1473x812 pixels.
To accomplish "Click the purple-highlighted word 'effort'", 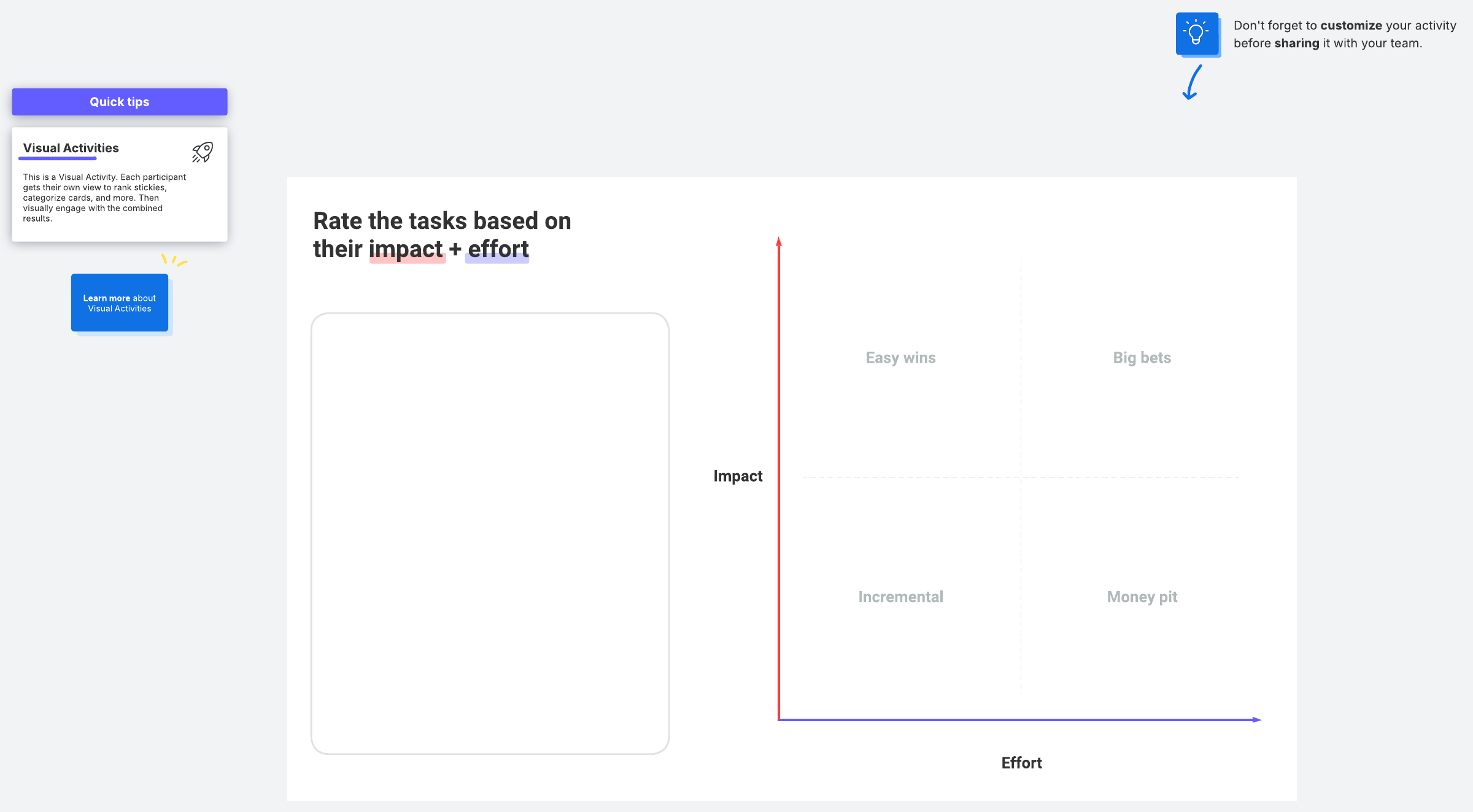I will 498,249.
